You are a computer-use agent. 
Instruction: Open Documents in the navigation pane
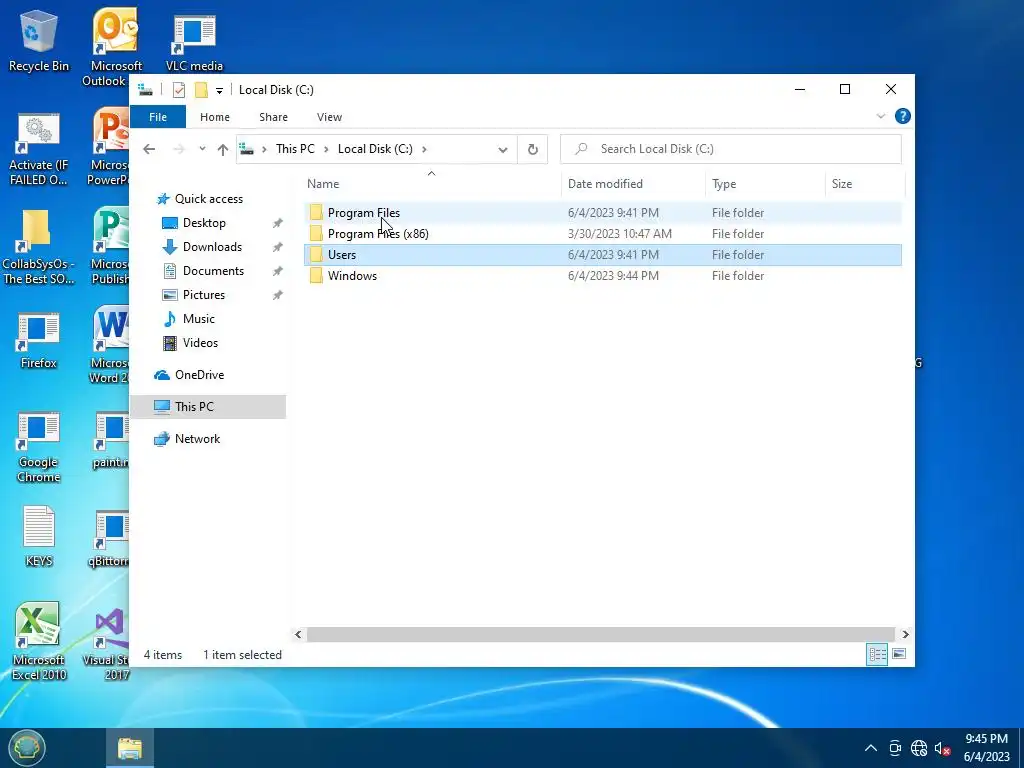pyautogui.click(x=213, y=271)
